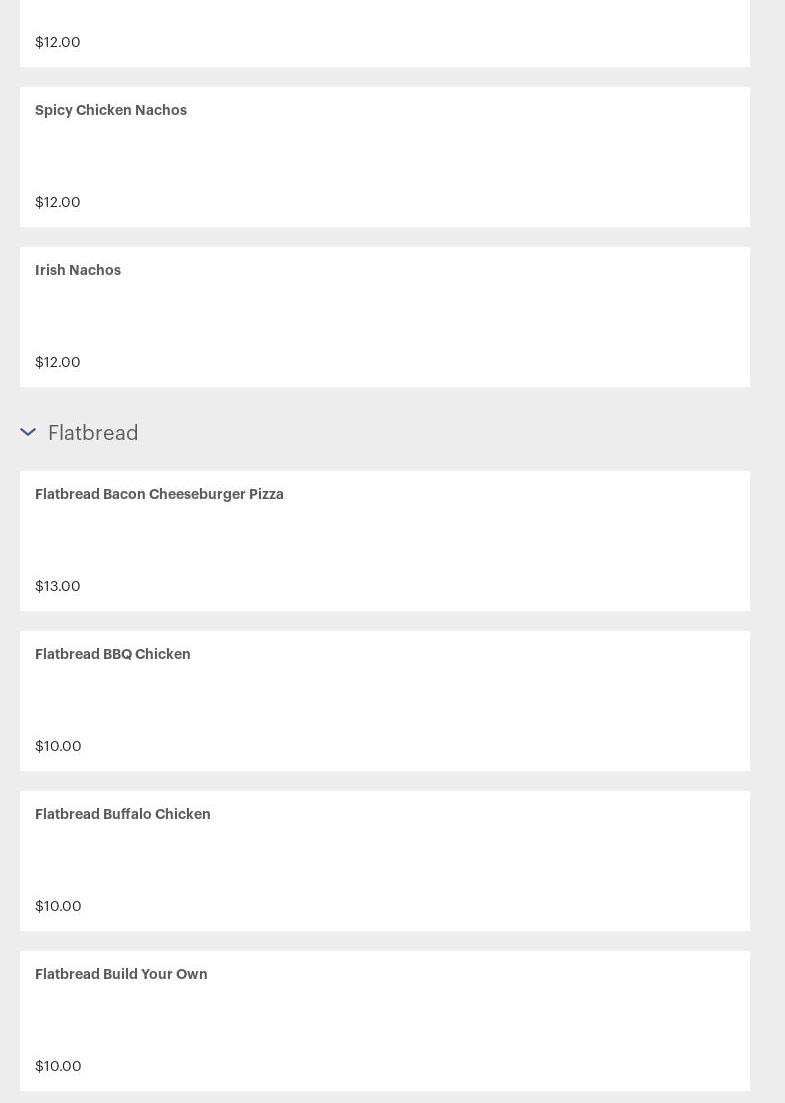The height and width of the screenshot is (1103, 785).
Task: Click empty area of Flatbread Buffalo Chicken card
Action: coord(422,860)
